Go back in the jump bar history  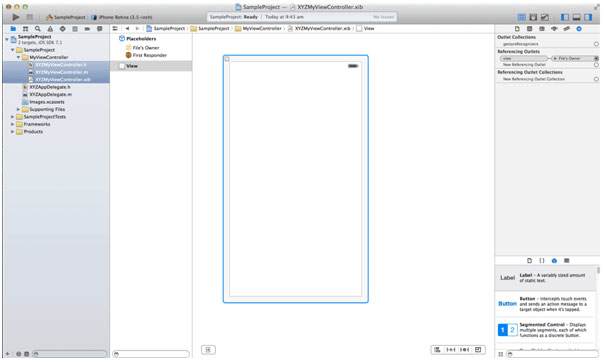(x=127, y=28)
